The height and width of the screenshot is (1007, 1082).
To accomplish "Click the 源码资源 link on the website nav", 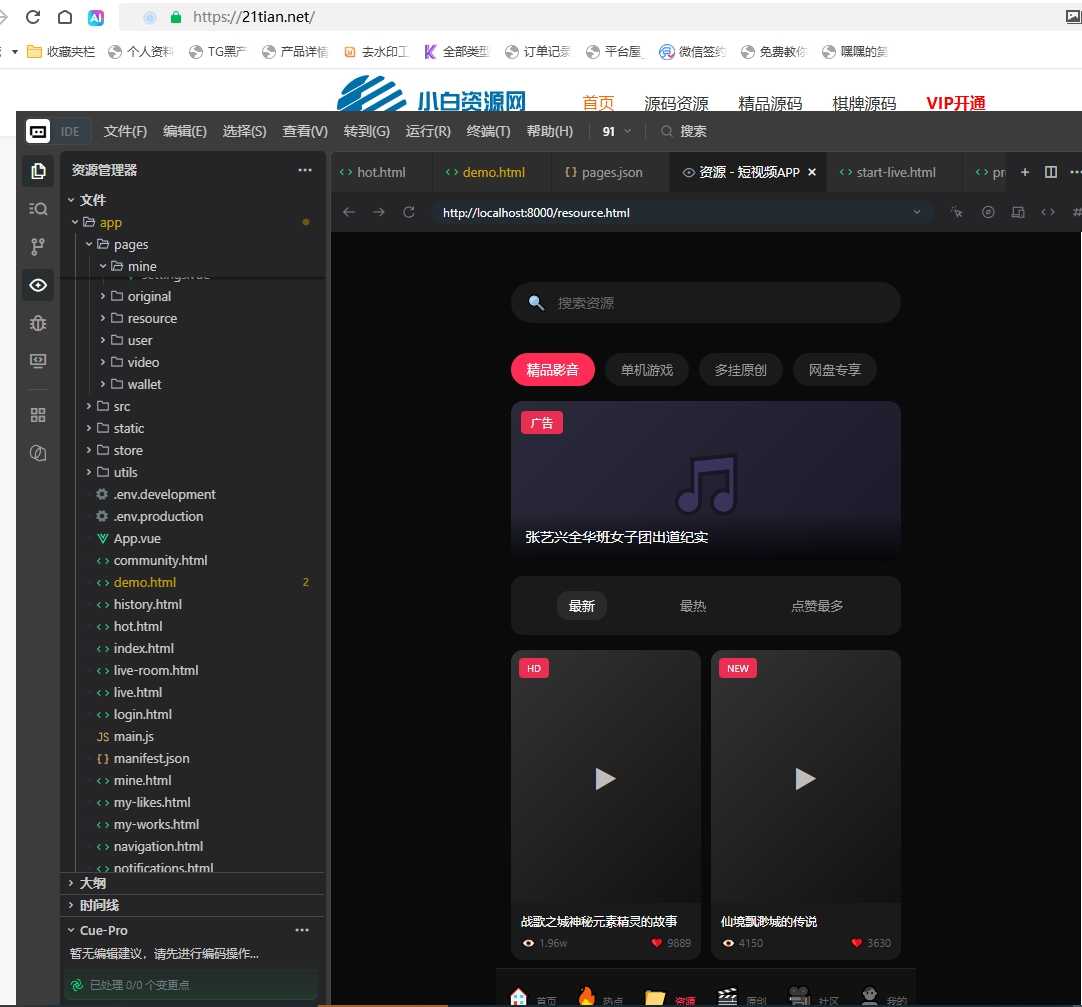I will (676, 103).
